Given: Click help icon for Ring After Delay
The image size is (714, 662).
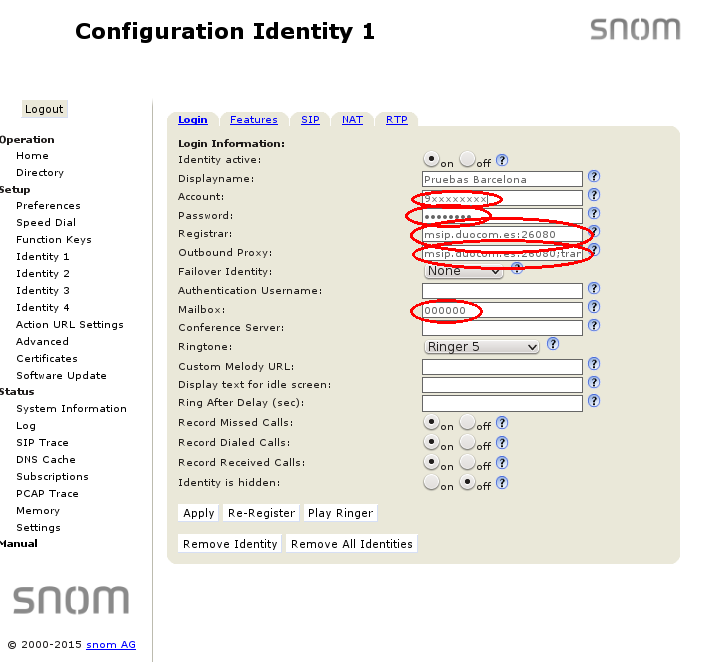Looking at the screenshot, I should [x=594, y=401].
